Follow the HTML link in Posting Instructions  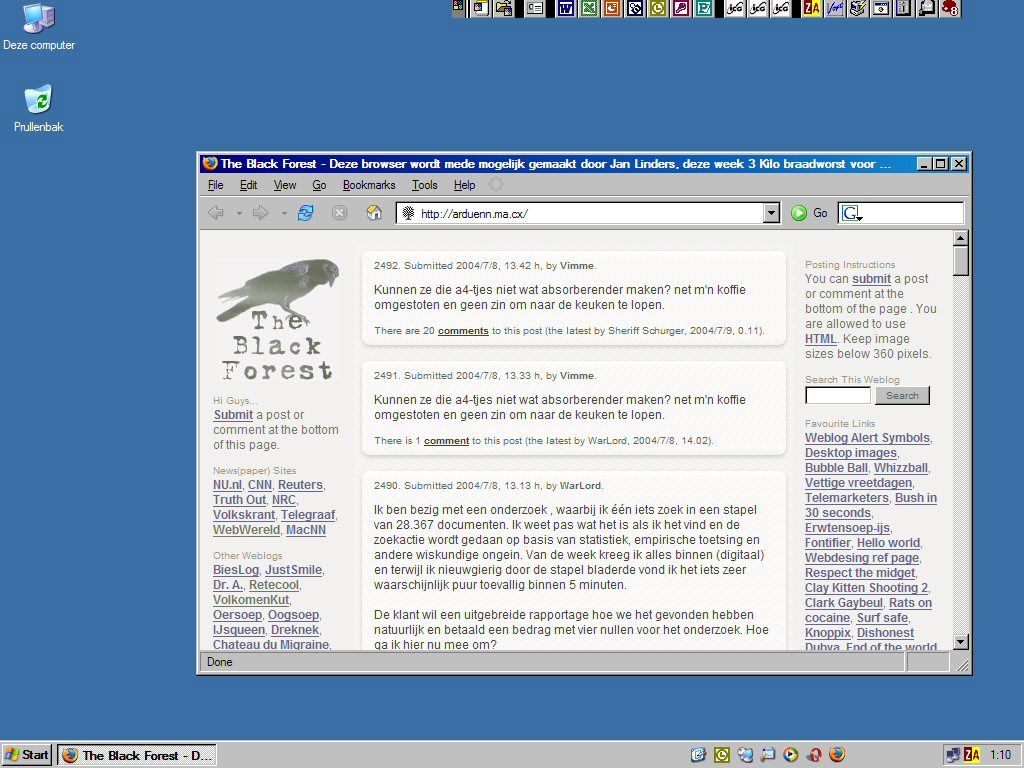[820, 339]
